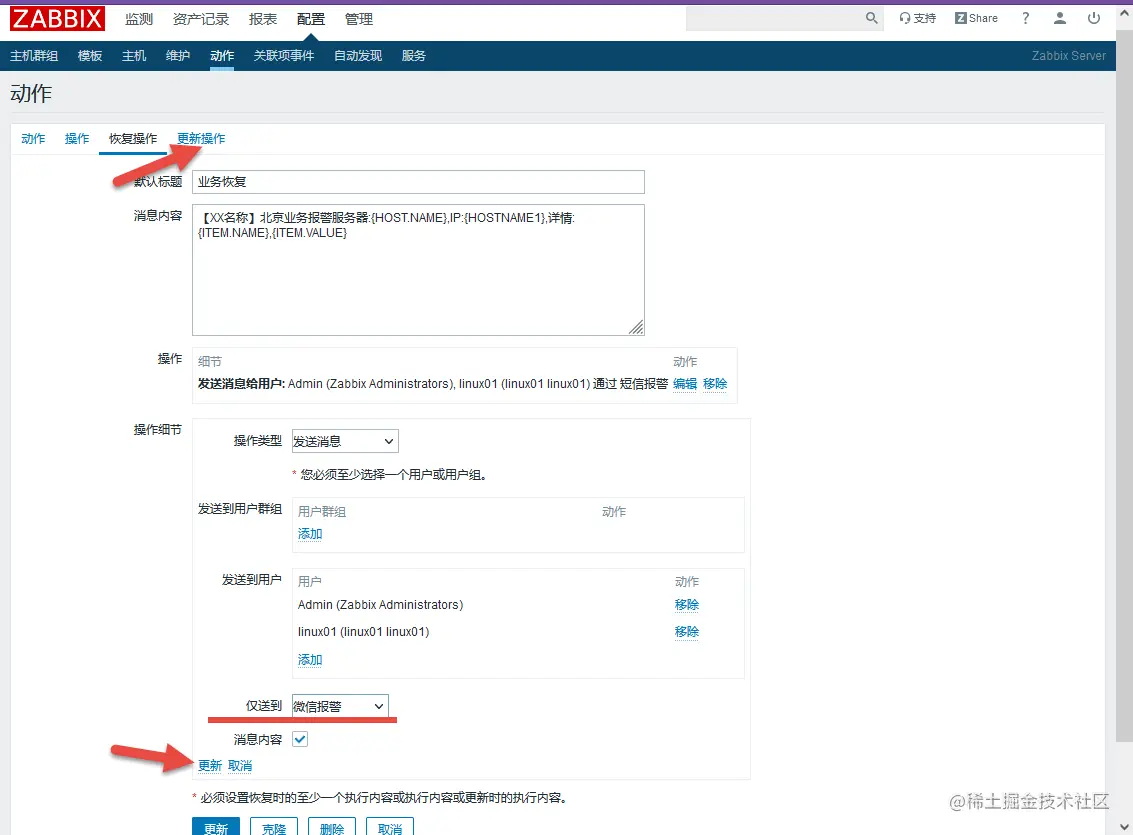This screenshot has width=1133, height=835.
Task: Click the 删除 button
Action: [332, 828]
